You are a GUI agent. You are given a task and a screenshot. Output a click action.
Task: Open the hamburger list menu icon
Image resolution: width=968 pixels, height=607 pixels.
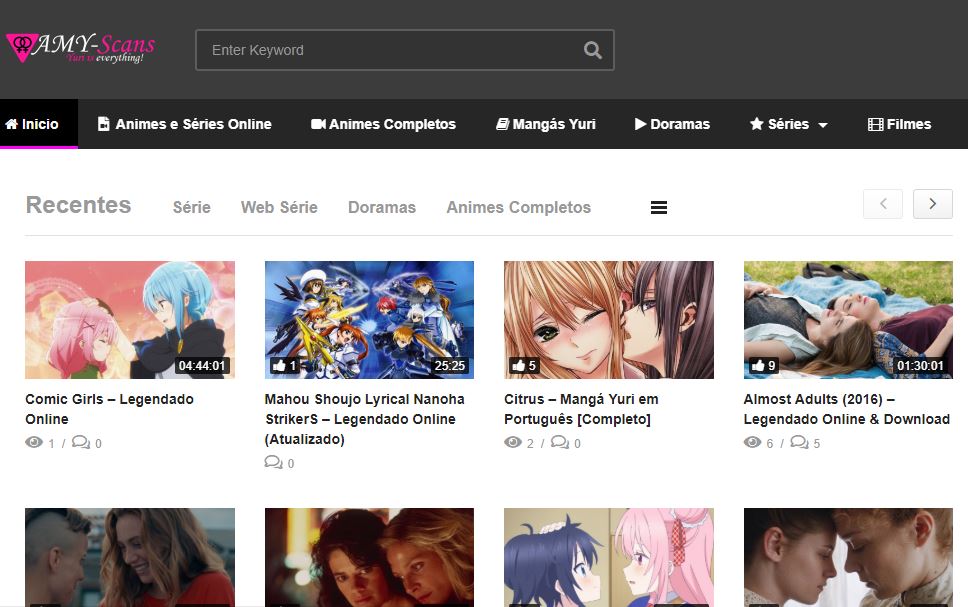659,207
